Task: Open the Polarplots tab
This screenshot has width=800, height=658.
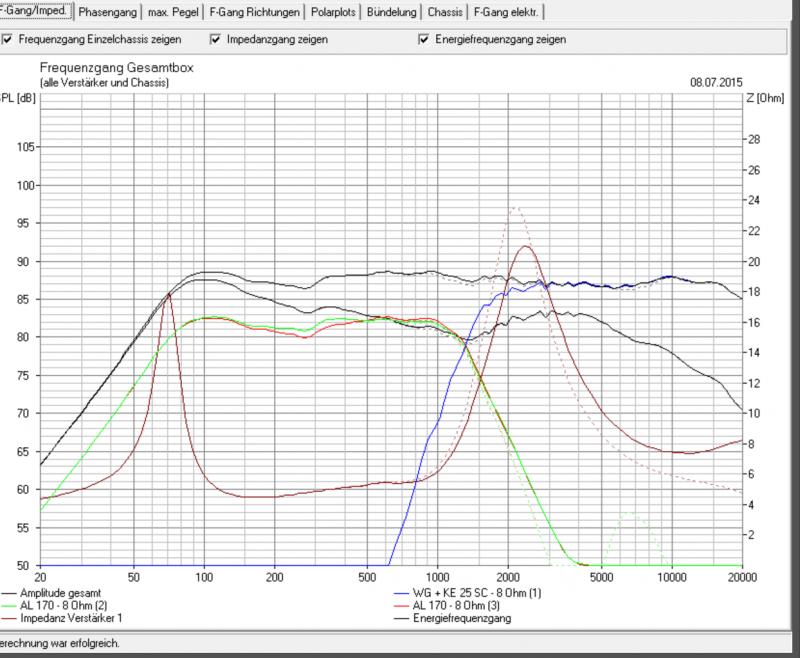Action: 329,13
